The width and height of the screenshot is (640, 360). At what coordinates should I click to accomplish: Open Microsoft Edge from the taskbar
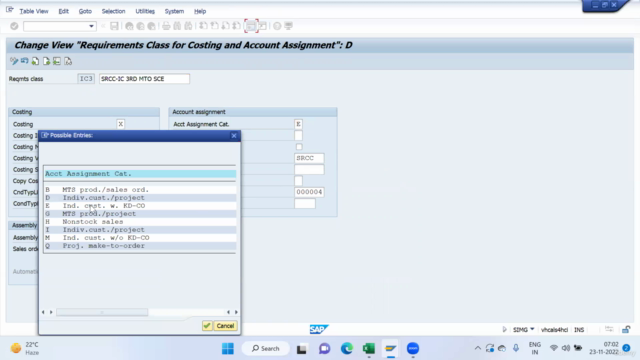(347, 349)
